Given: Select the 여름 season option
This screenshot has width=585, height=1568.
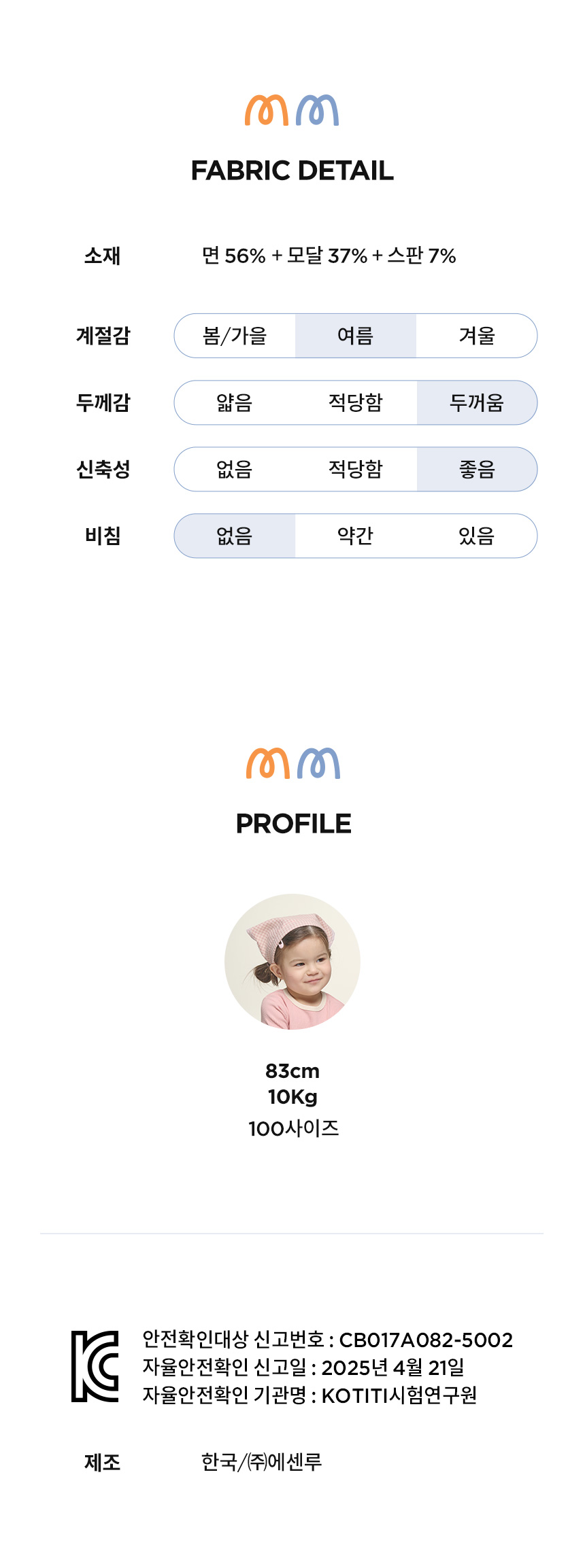Looking at the screenshot, I should tap(355, 336).
